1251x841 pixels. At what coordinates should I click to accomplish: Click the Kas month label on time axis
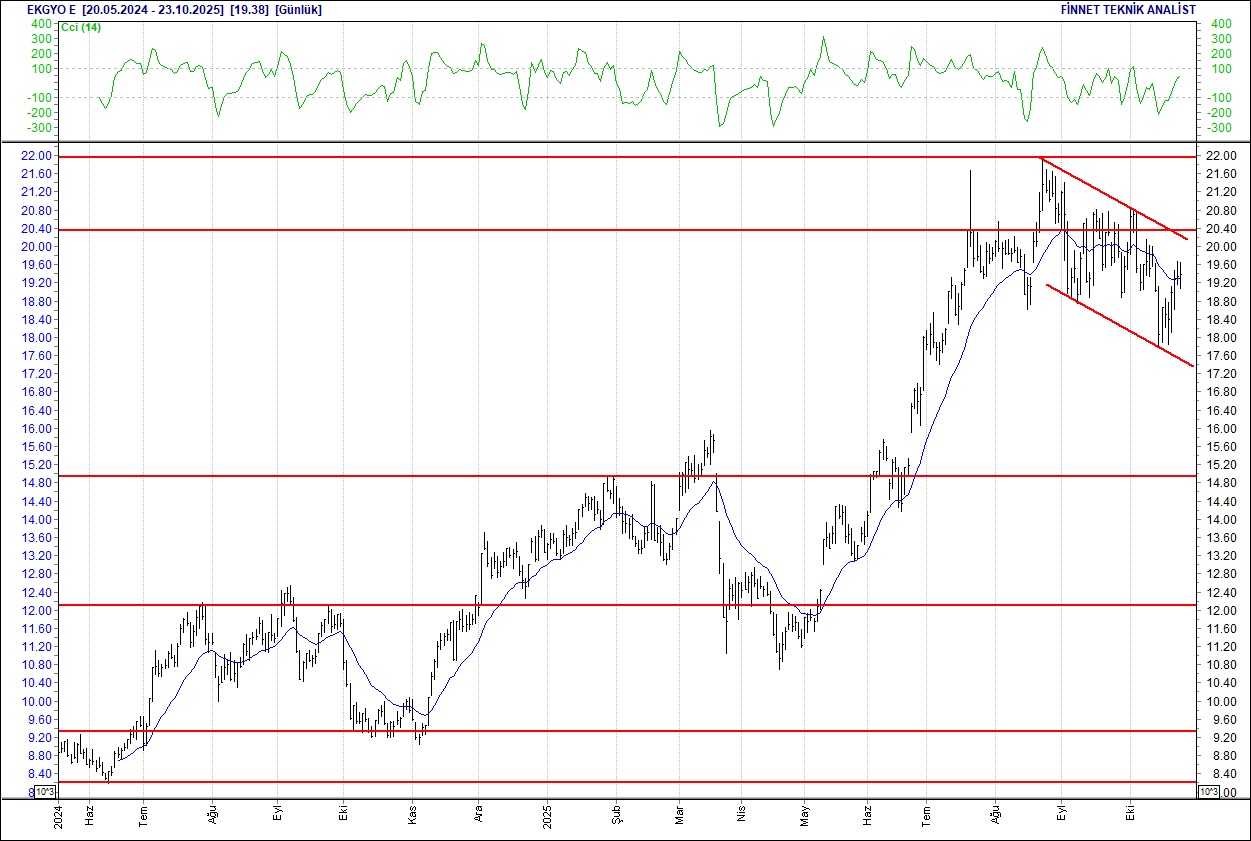[x=413, y=816]
